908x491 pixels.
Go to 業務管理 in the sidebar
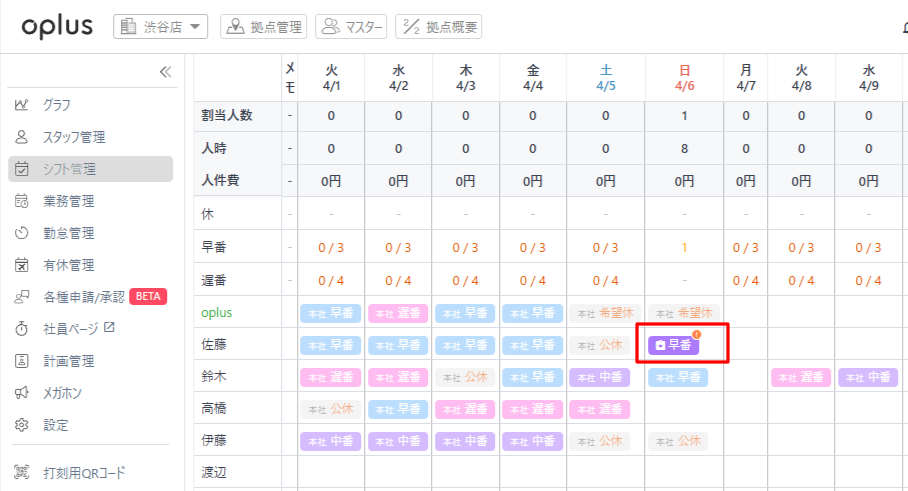click(68, 201)
